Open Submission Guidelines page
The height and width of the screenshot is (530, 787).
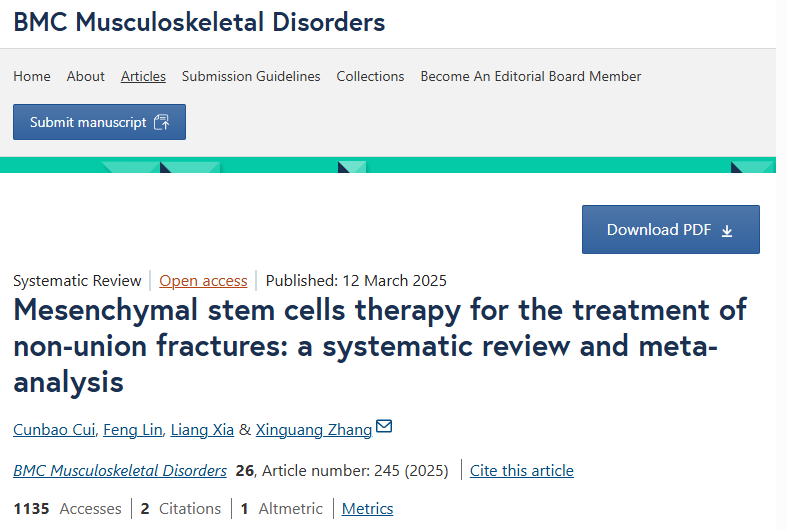tap(251, 76)
